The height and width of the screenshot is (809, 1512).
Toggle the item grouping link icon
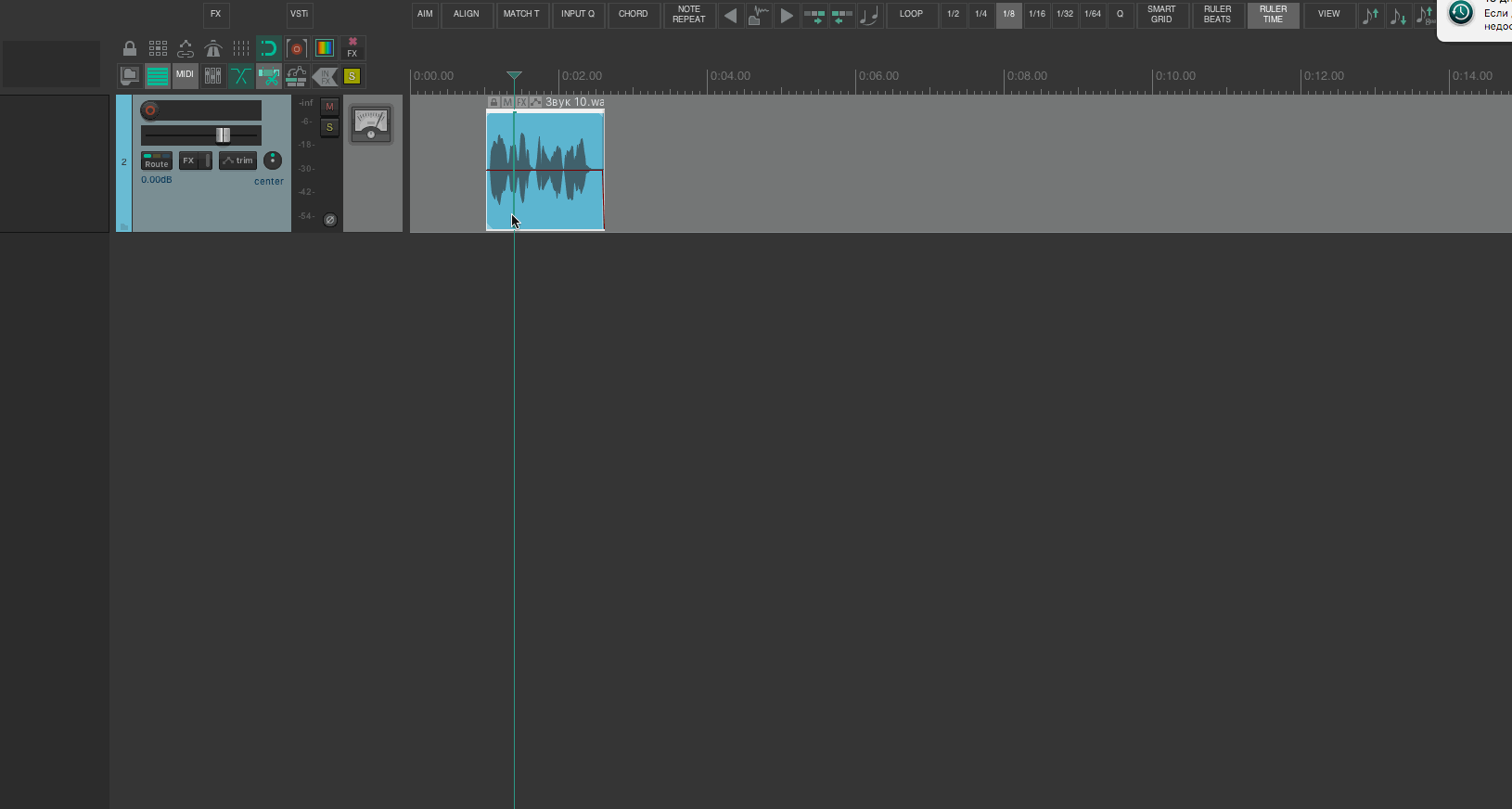coord(186,48)
